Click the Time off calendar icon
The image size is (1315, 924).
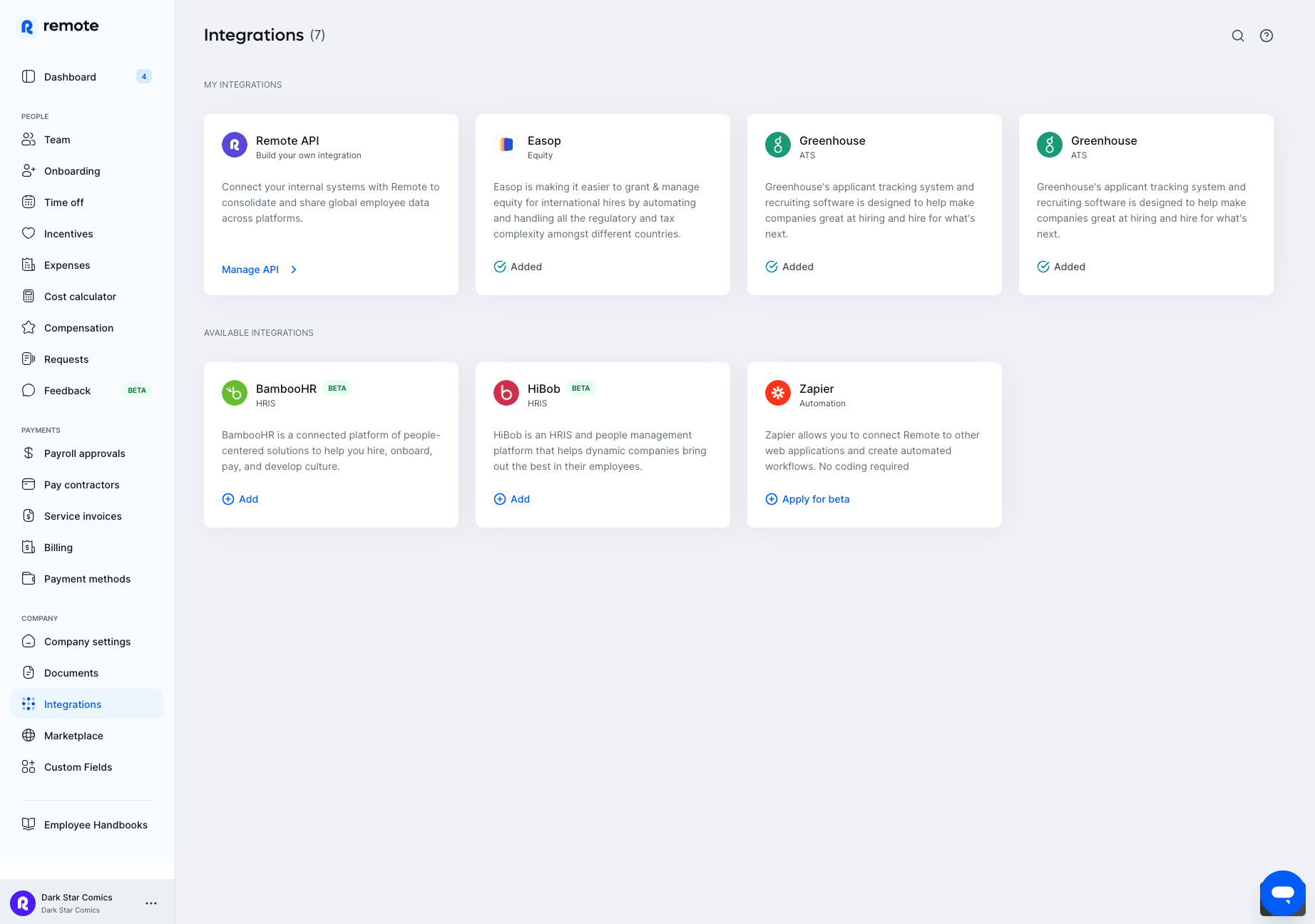(x=29, y=202)
